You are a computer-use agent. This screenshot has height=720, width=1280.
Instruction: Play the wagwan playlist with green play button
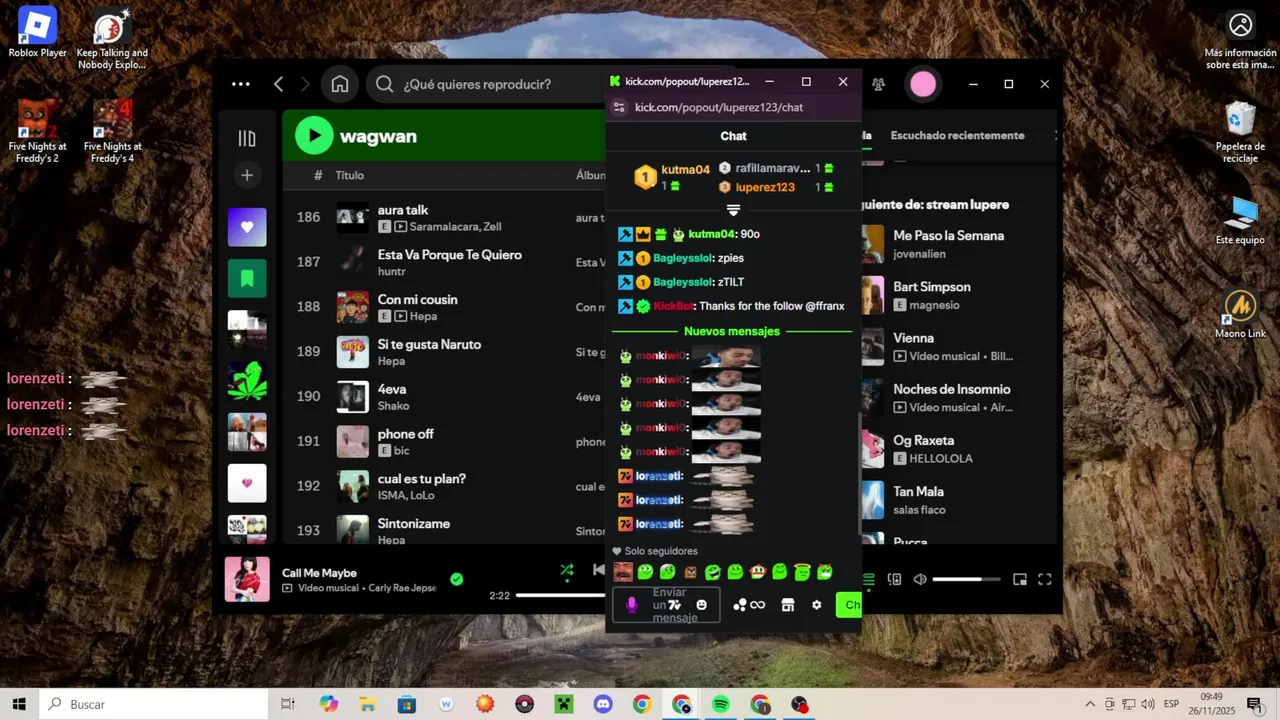pos(314,135)
